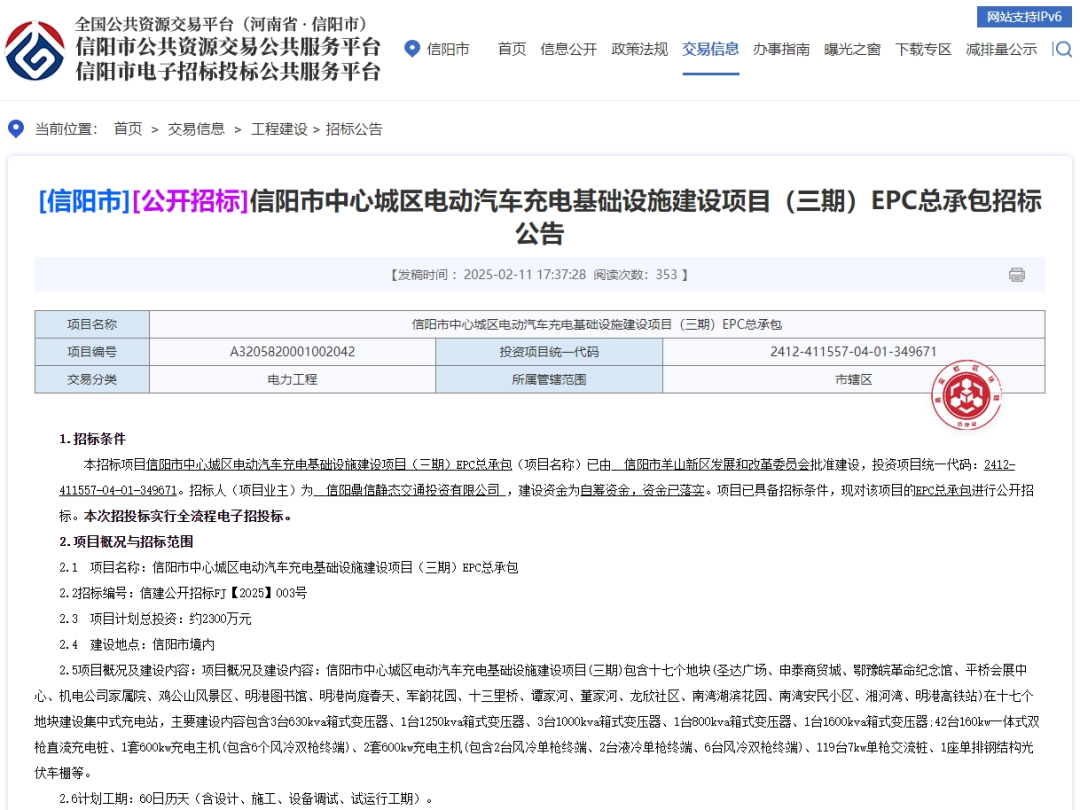Click the project name cell in the table
Viewport: 1080px width, 810px height.
tap(596, 324)
